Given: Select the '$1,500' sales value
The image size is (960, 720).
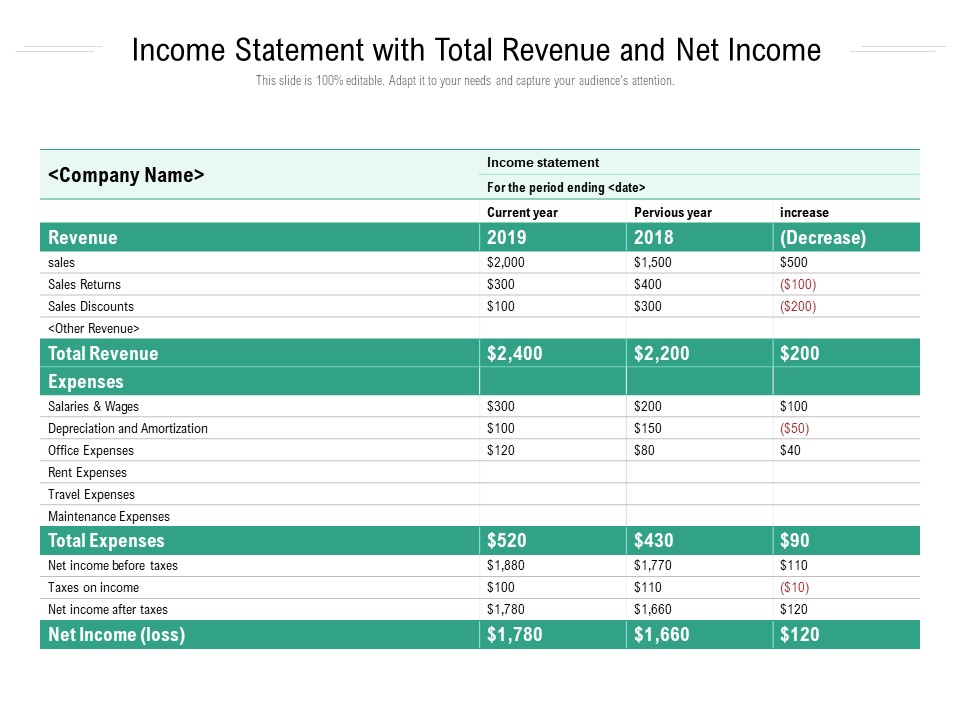Looking at the screenshot, I should coord(652,262).
